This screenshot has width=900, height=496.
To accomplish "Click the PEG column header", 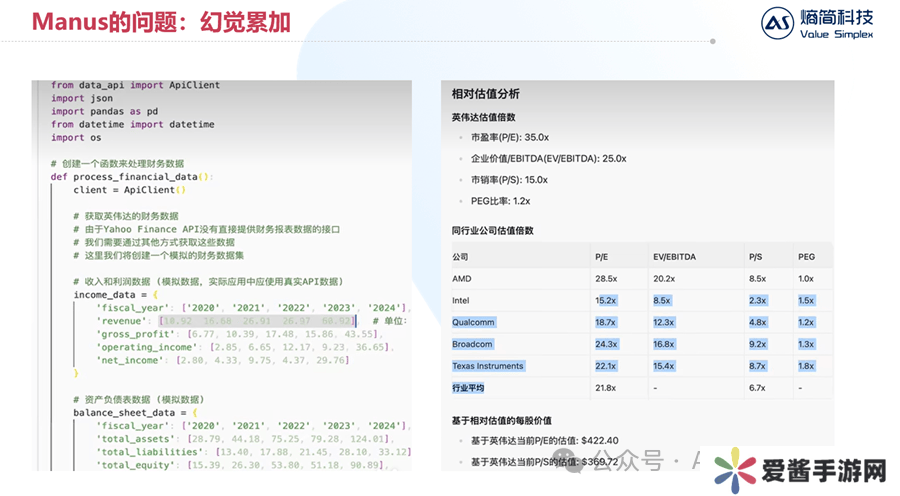I will point(806,257).
